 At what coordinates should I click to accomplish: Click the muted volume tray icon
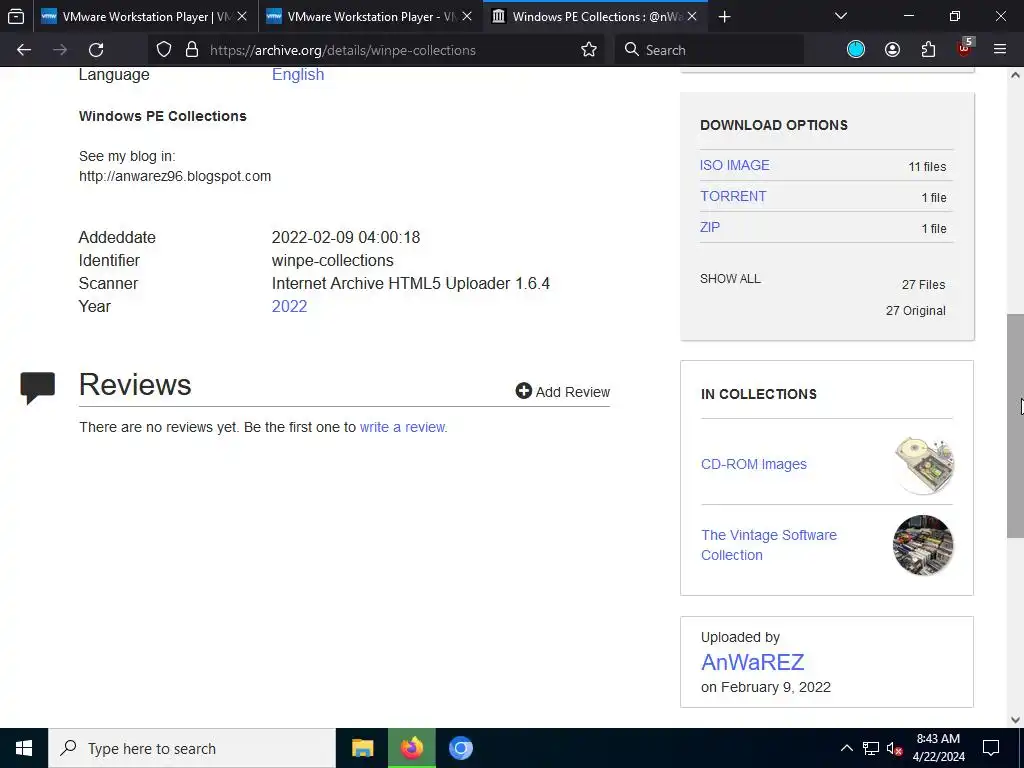coord(895,749)
